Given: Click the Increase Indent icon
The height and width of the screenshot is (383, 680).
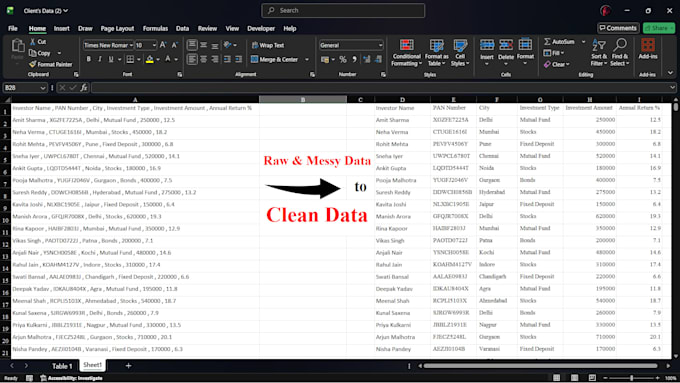Looking at the screenshot, I should tap(239, 59).
